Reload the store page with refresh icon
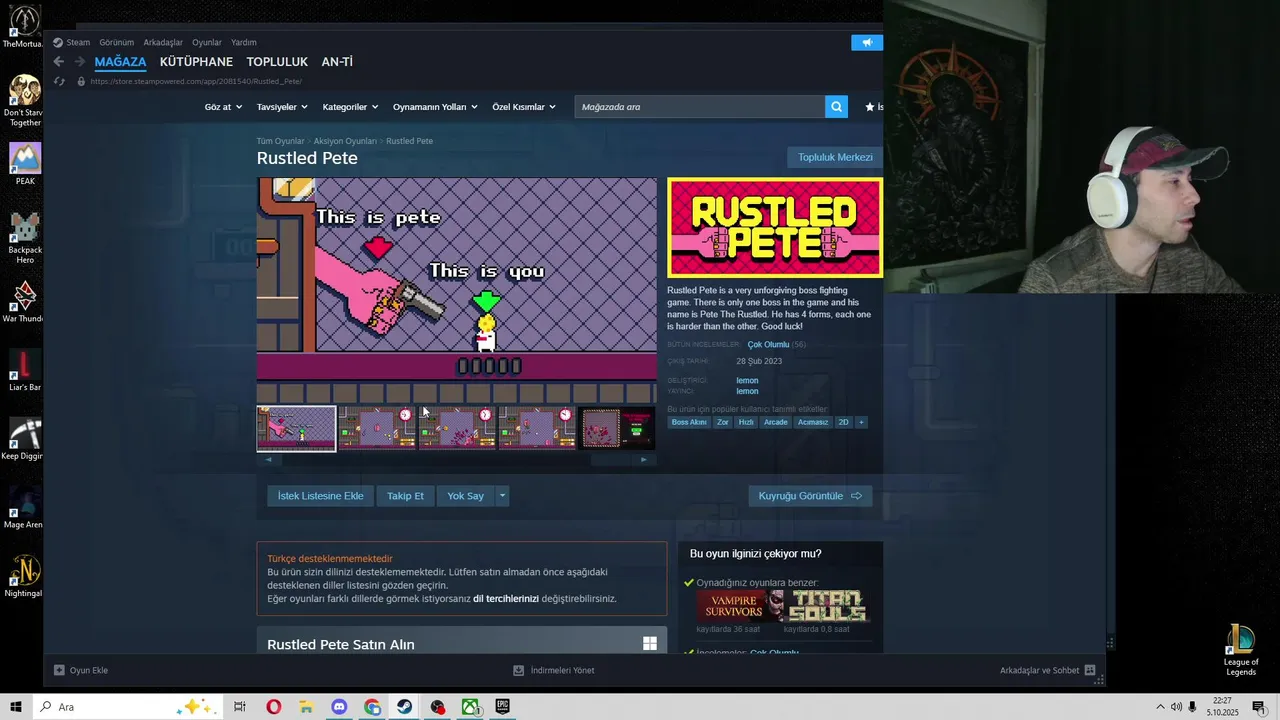 point(59,81)
